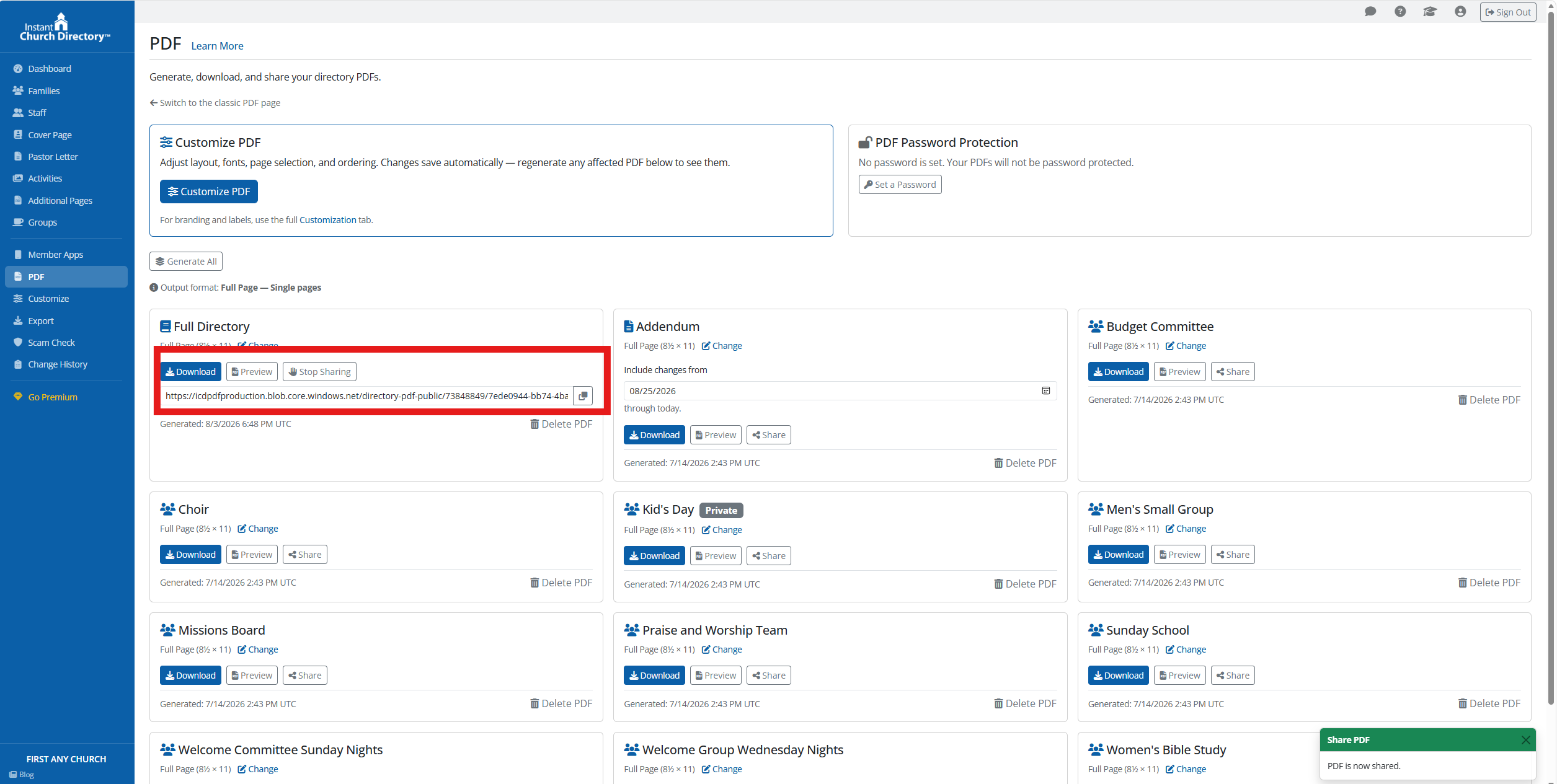This screenshot has width=1557, height=784.
Task: Open the Learn More link
Action: tap(217, 46)
